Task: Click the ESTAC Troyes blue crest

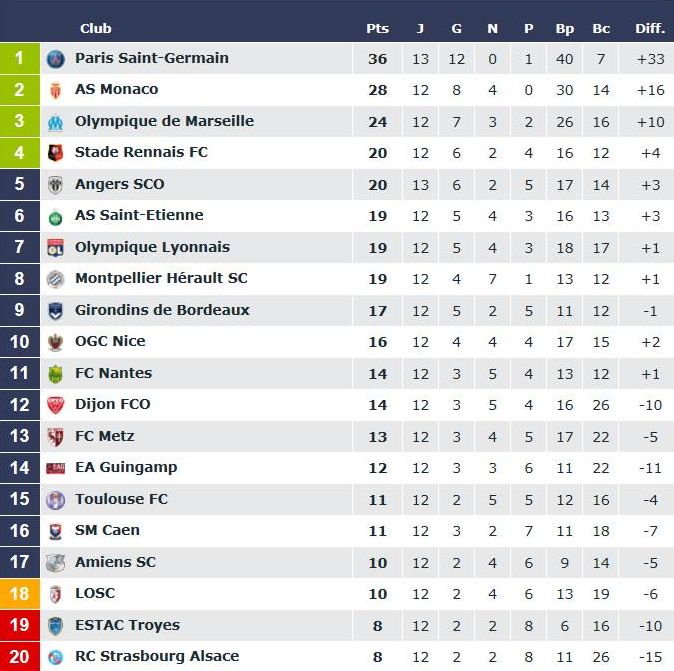Action: pos(56,626)
